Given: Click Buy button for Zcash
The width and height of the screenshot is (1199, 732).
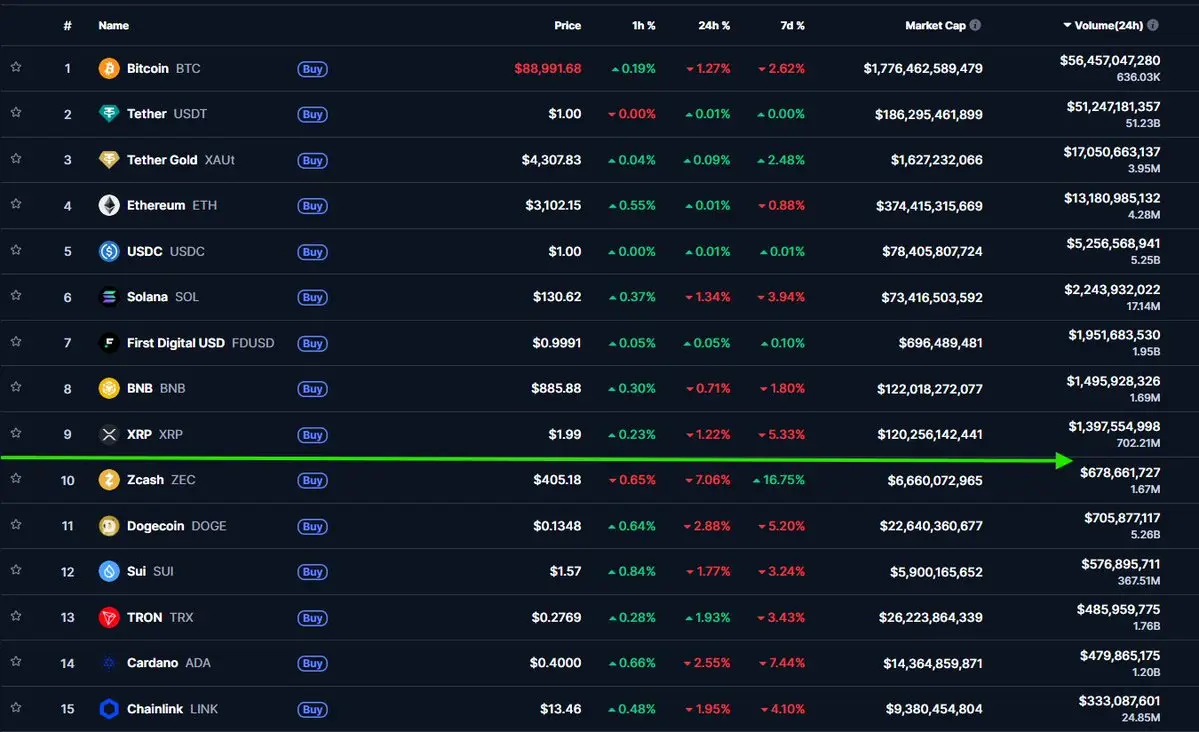Looking at the screenshot, I should pos(312,480).
